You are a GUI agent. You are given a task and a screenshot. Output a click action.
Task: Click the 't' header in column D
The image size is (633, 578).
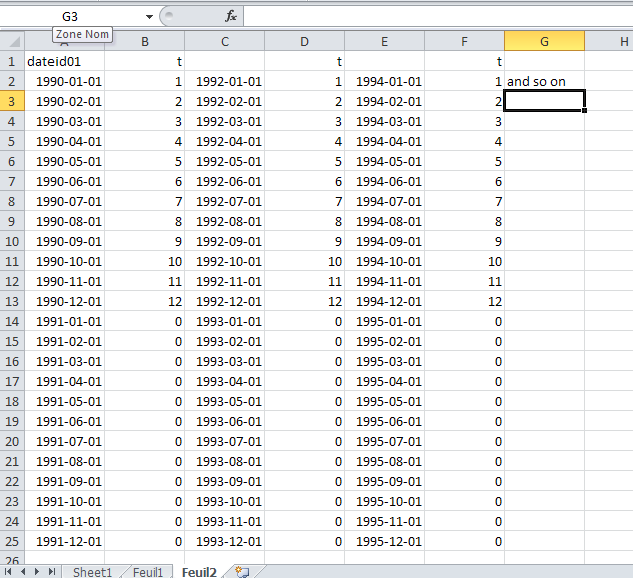(304, 61)
